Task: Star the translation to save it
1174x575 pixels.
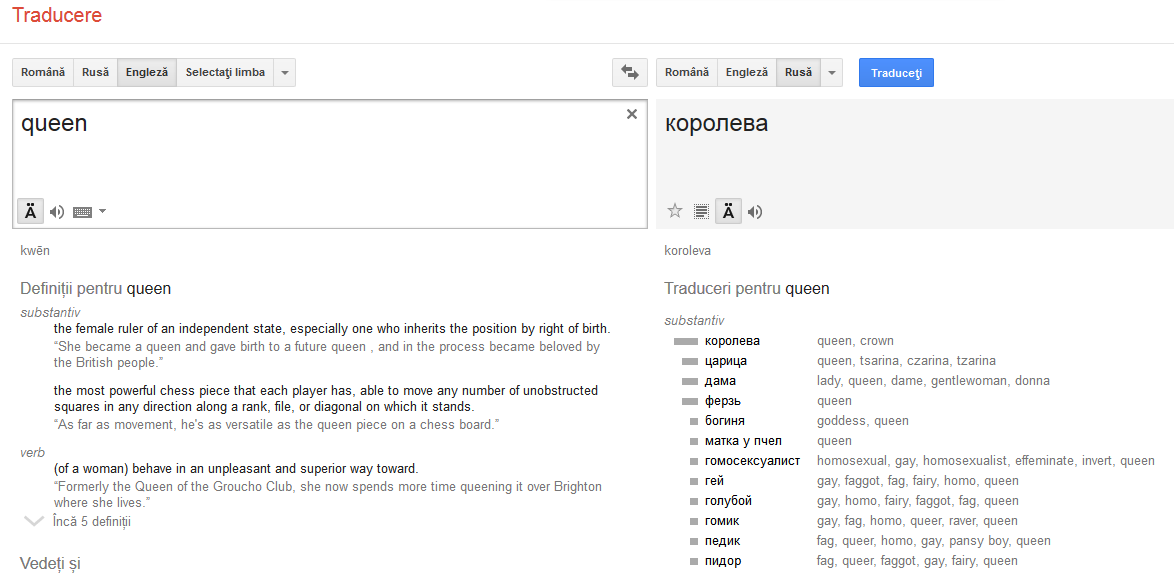Action: tap(675, 211)
